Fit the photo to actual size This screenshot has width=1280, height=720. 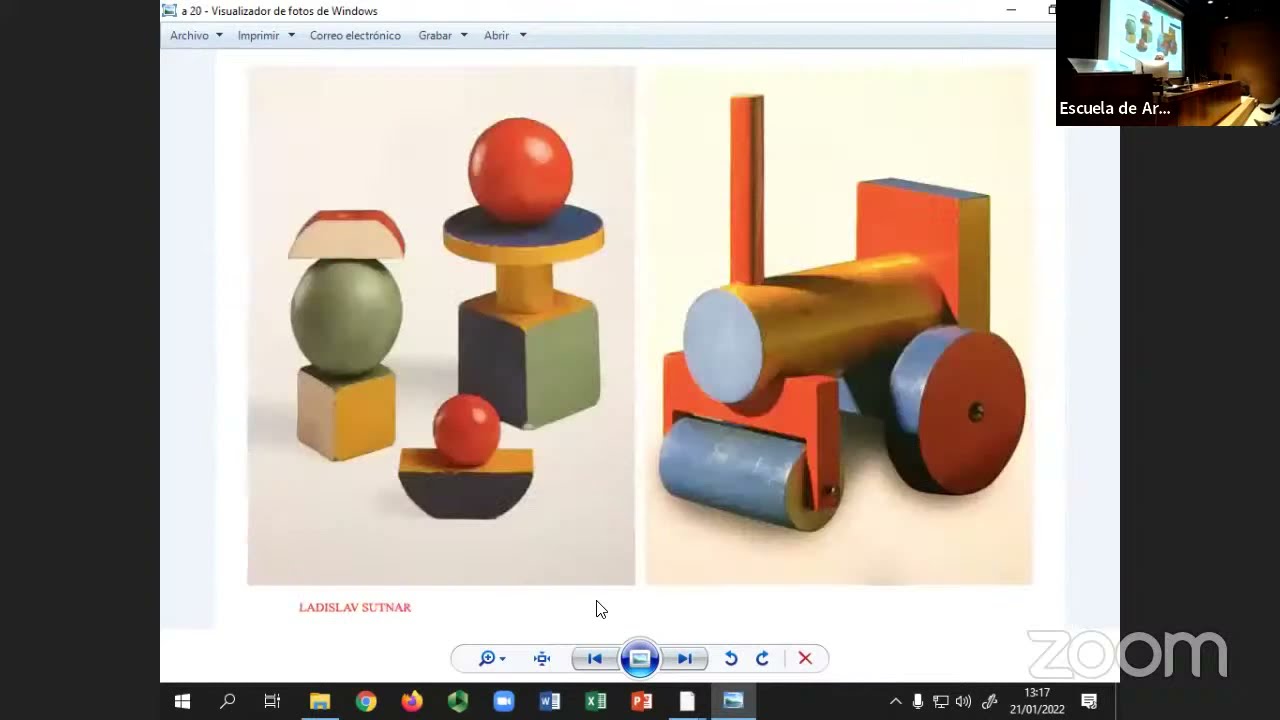pos(542,658)
